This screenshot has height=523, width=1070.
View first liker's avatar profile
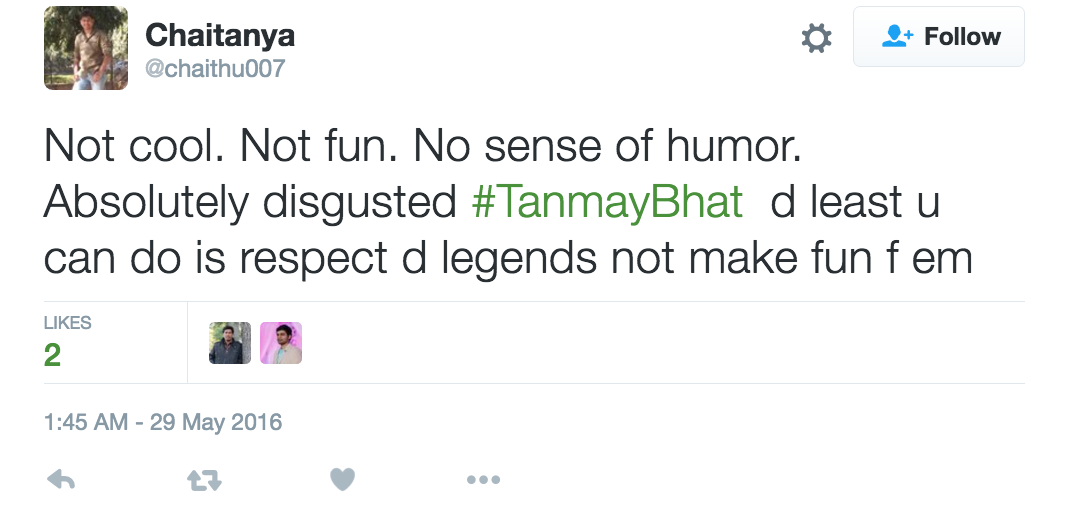coord(230,343)
